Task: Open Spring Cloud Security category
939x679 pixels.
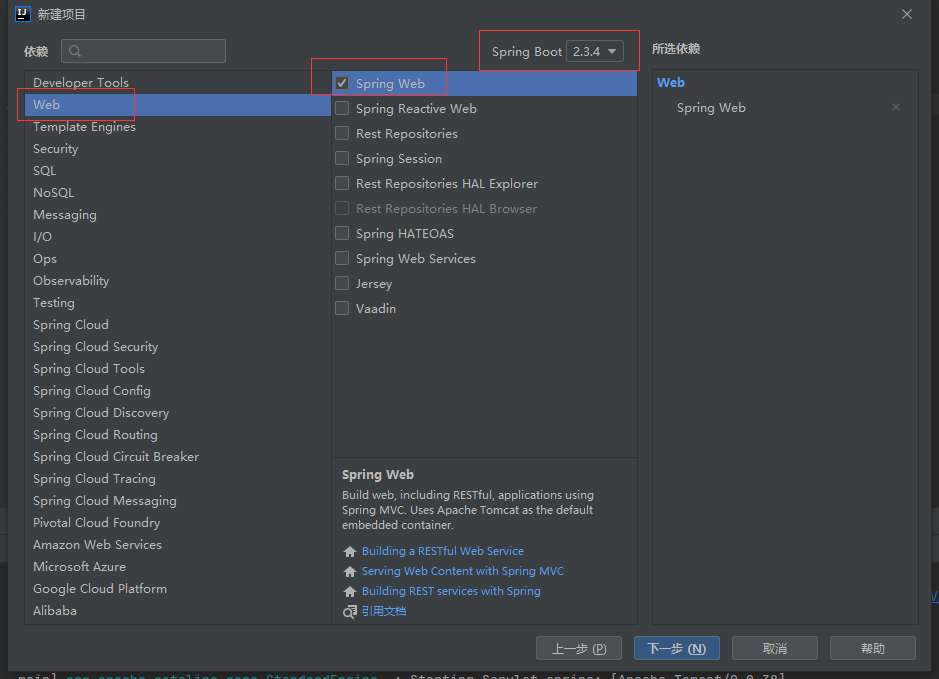Action: (178, 347)
